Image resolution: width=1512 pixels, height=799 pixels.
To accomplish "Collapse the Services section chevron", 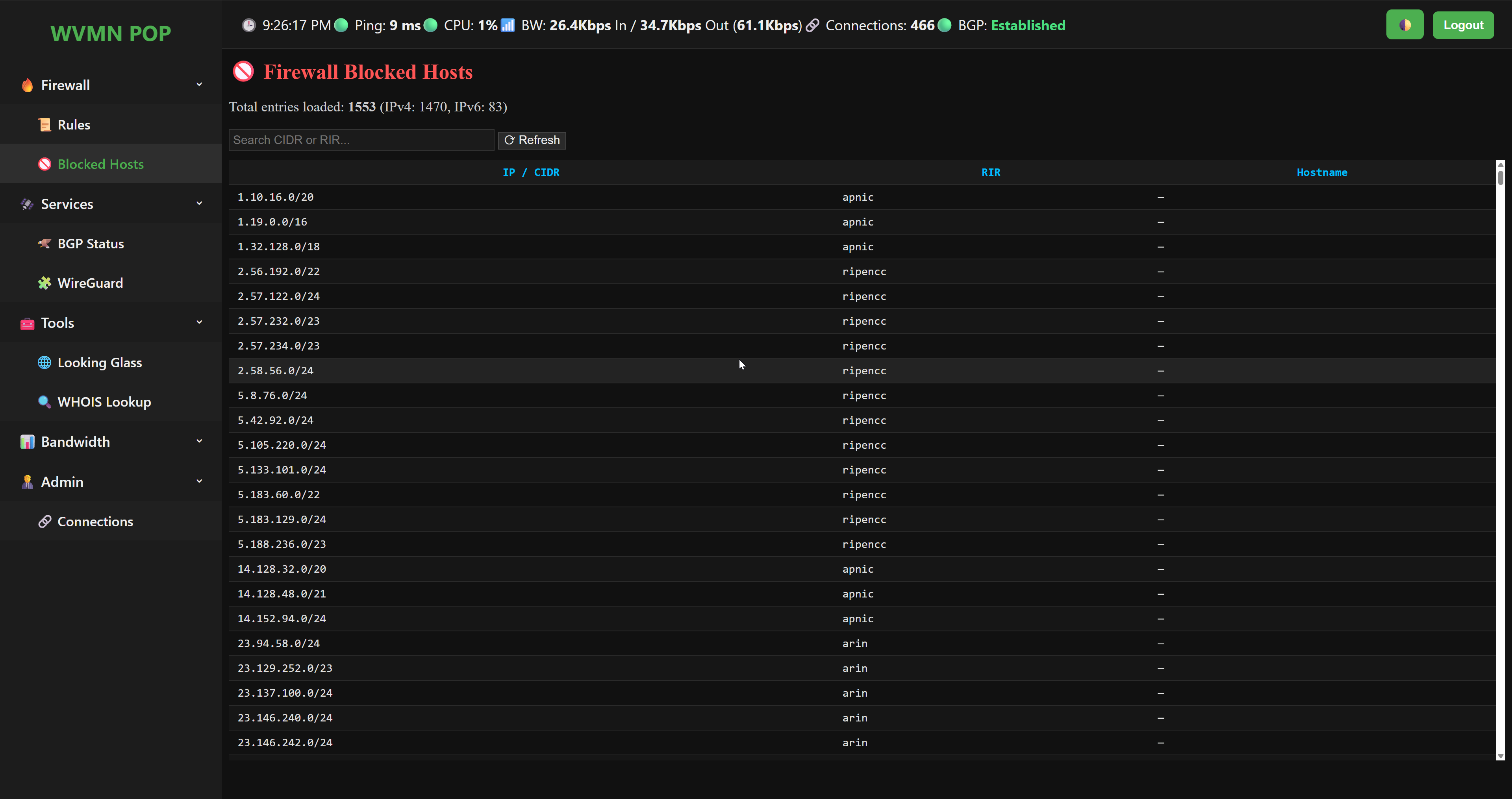I will (x=199, y=203).
